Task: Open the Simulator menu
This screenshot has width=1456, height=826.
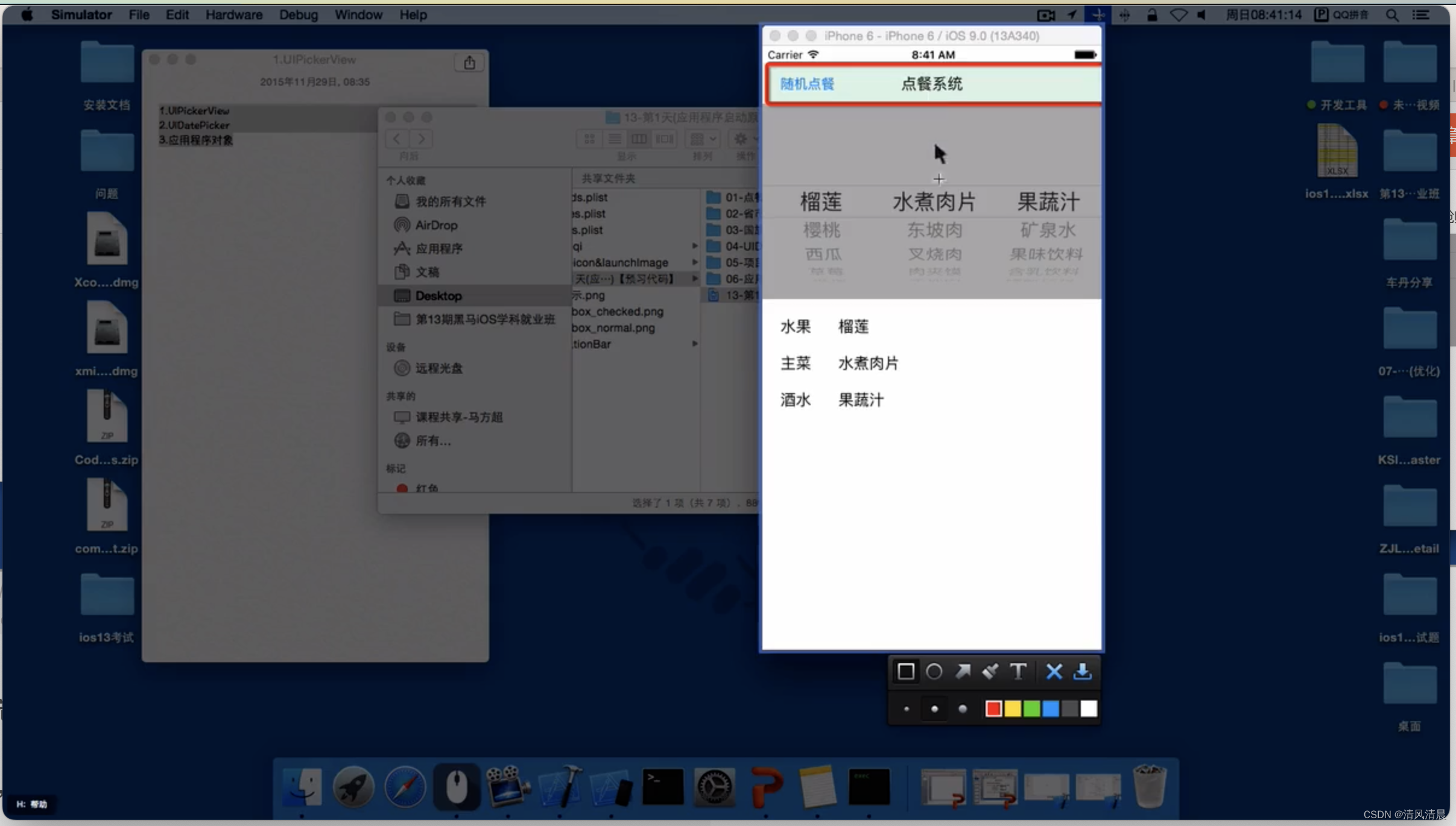Action: coord(81,14)
